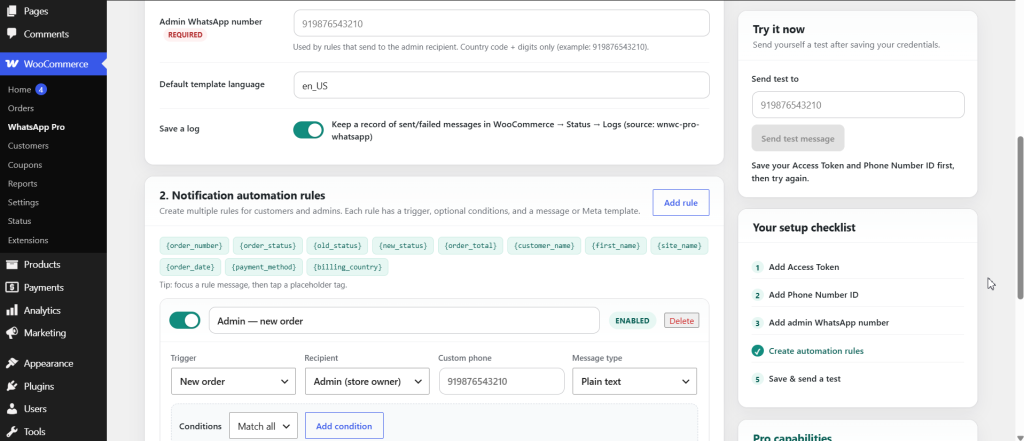
Task: Insert the {order_total} placeholder tag
Action: coord(471,246)
